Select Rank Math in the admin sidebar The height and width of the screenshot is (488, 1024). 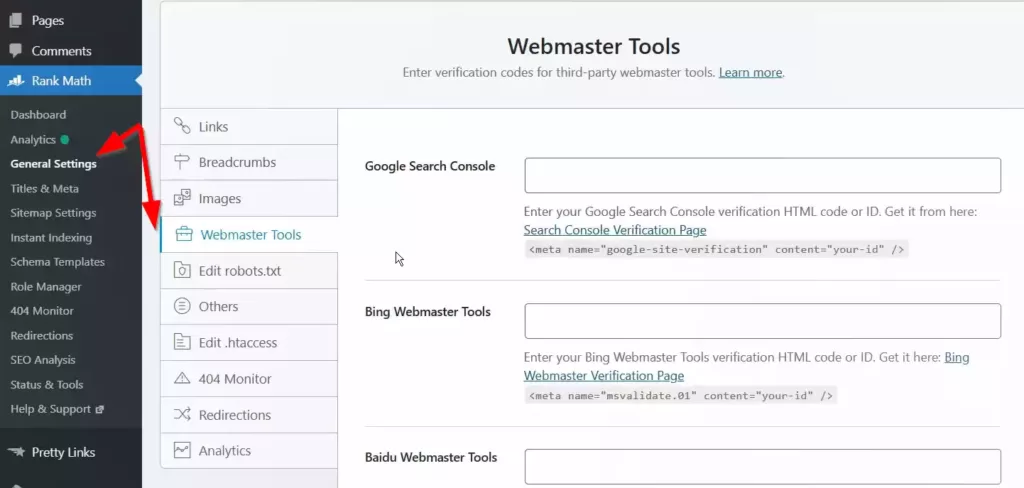[71, 81]
